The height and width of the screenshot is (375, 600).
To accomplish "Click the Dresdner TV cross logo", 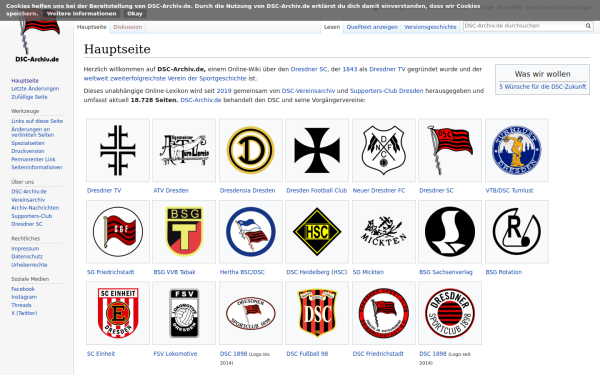I will click(118, 150).
